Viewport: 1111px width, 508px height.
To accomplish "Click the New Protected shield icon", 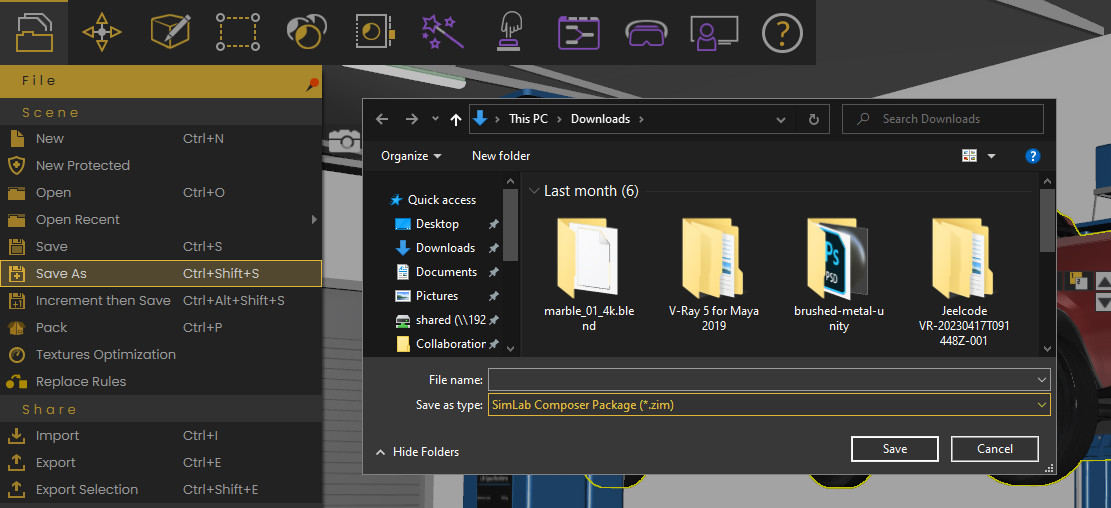I will coord(16,165).
